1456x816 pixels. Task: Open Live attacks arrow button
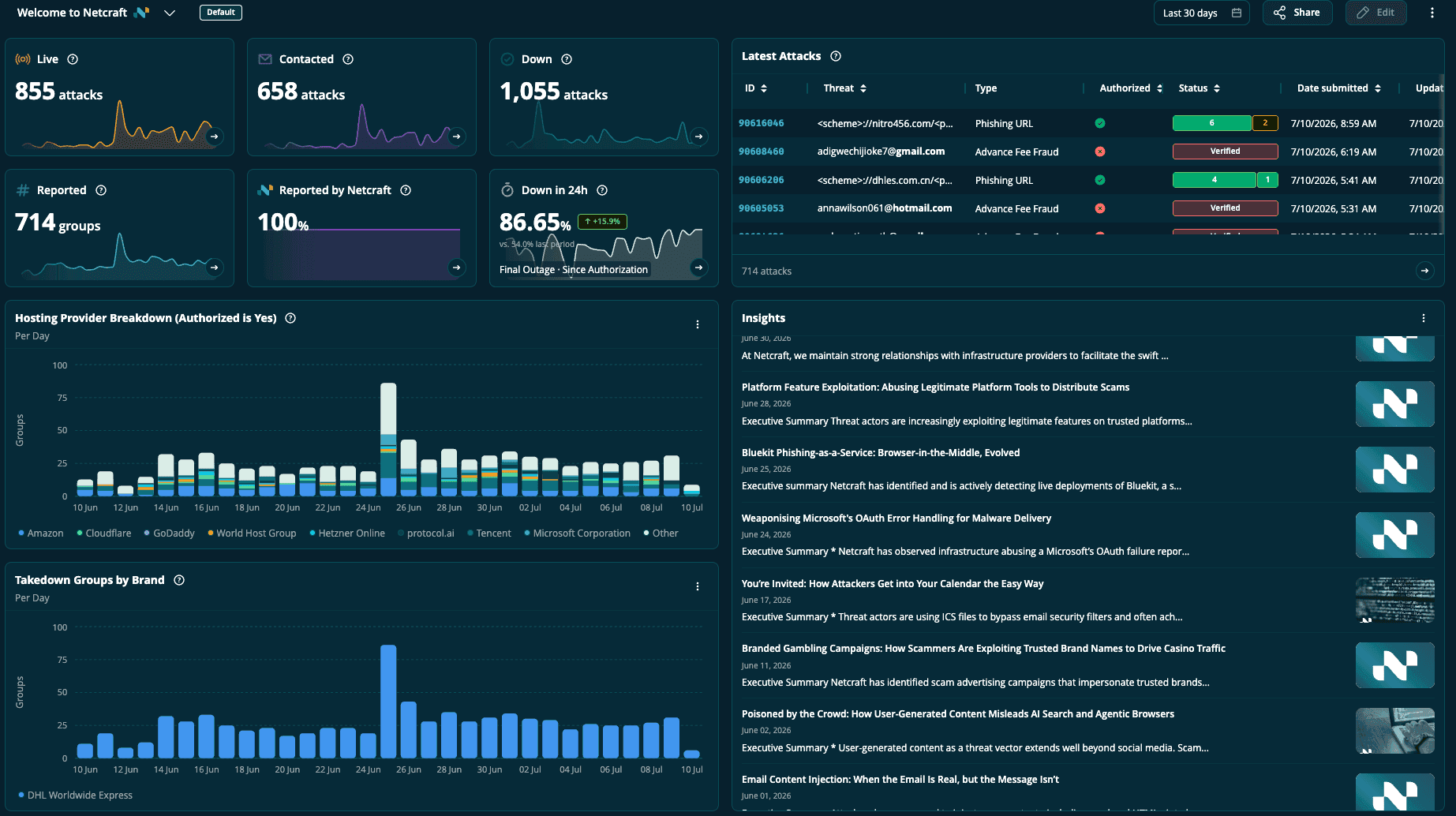point(214,137)
